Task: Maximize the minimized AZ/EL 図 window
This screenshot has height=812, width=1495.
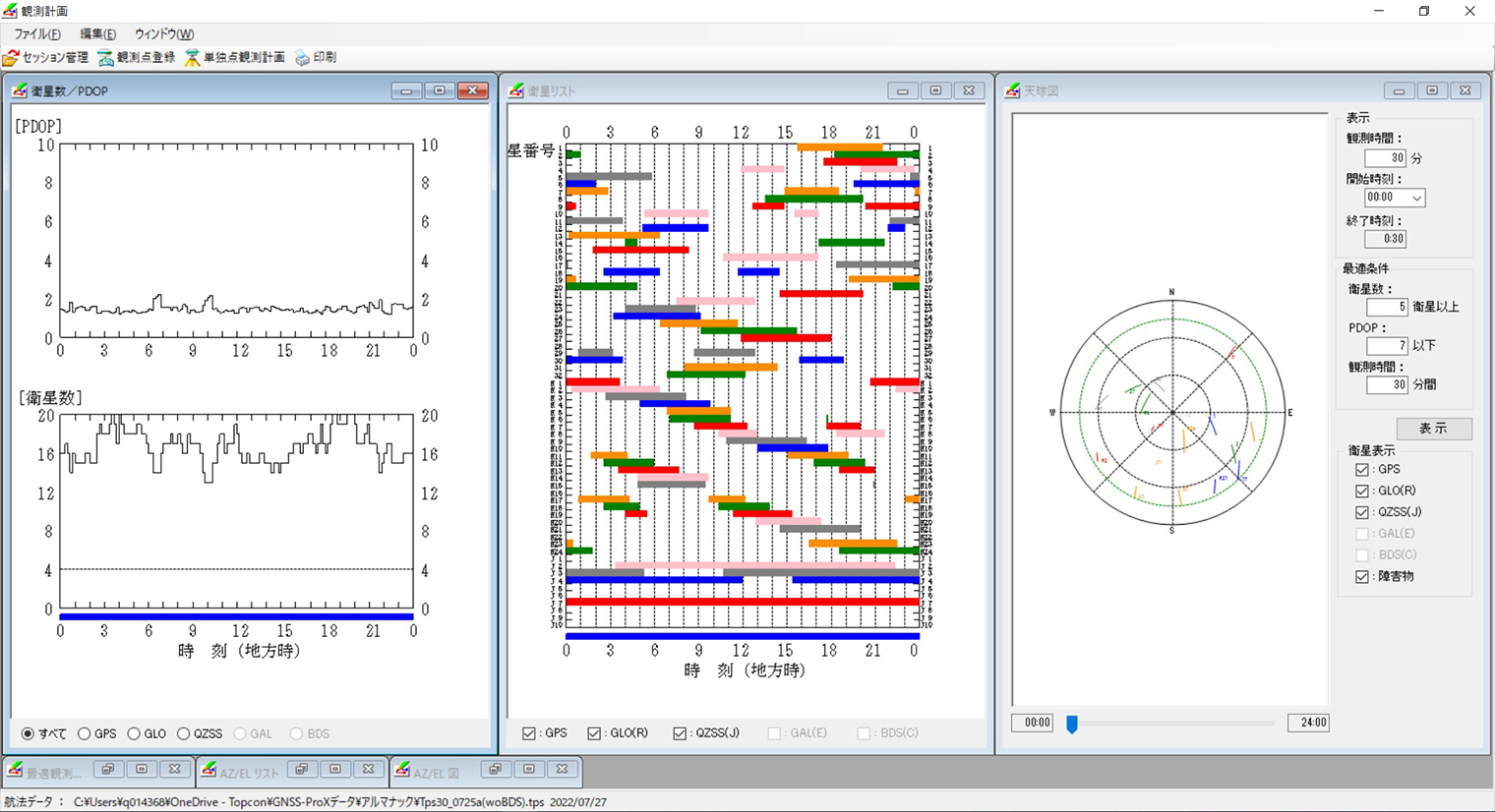Action: [529, 769]
